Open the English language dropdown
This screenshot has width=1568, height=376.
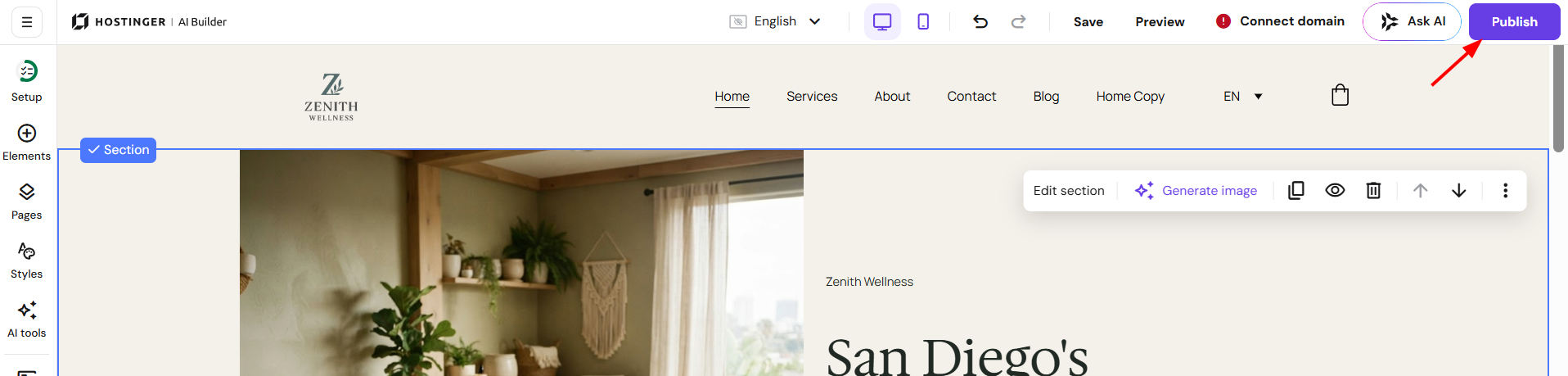pyautogui.click(x=775, y=21)
